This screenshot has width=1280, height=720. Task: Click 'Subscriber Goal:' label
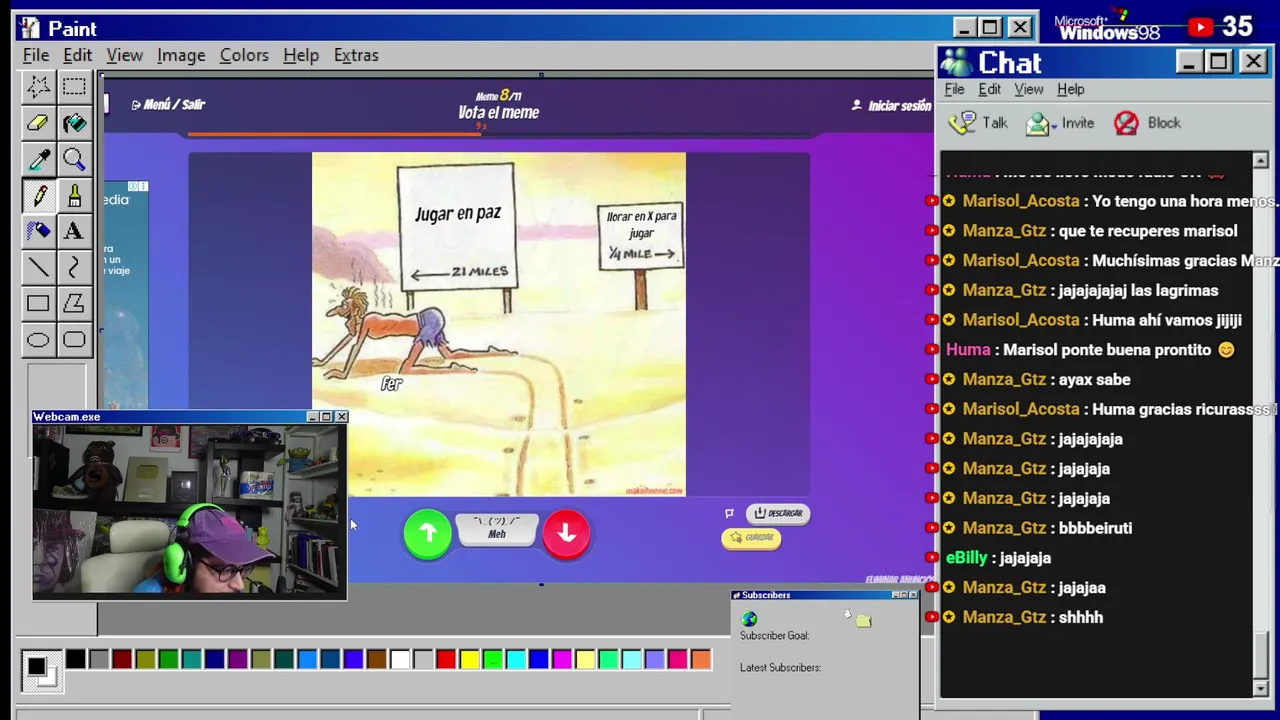774,636
